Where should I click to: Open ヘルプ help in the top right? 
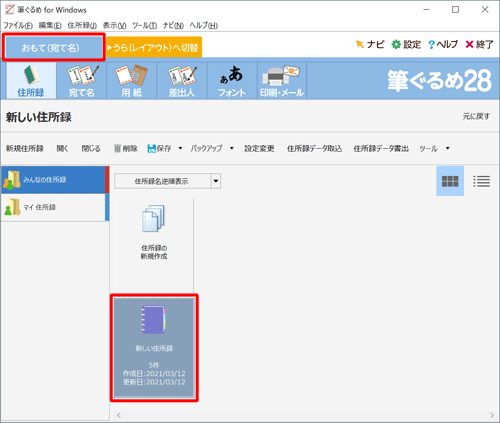(x=443, y=44)
